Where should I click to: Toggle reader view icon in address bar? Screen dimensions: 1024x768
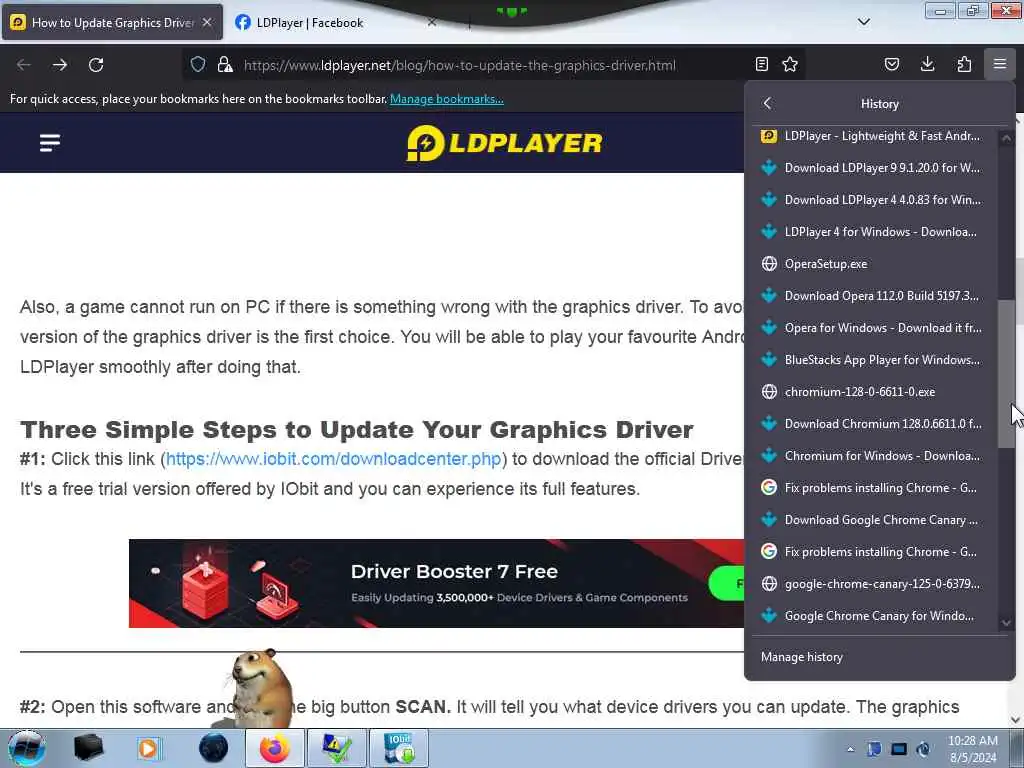(761, 64)
